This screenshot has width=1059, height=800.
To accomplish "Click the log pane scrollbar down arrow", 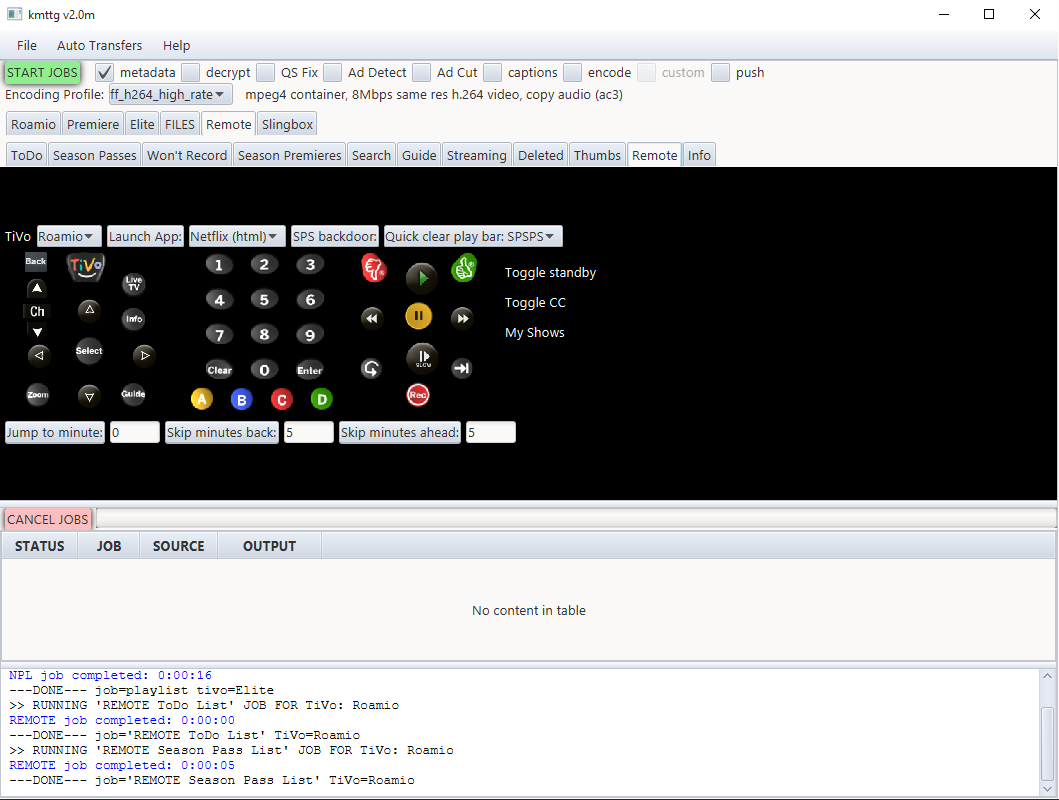I will pos(1047,788).
